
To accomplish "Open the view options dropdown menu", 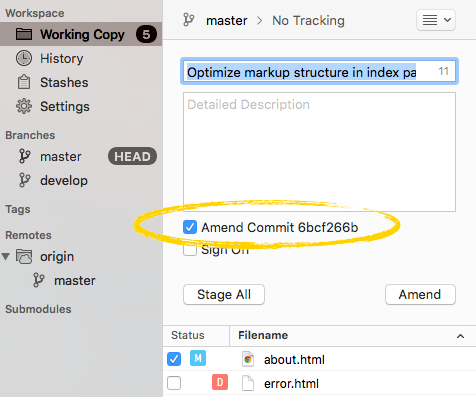I will [x=436, y=20].
